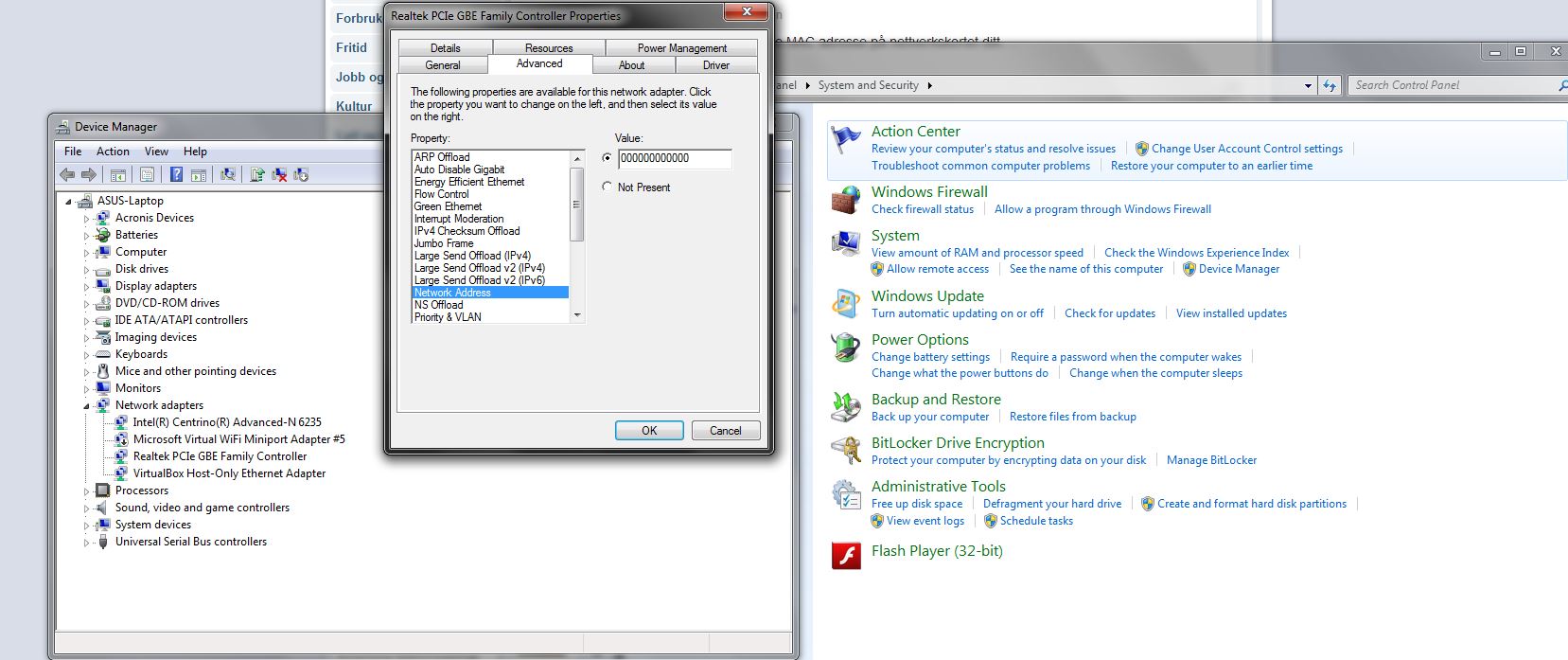Click the Administrative Tools gear icon
This screenshot has height=660, width=1568.
(x=845, y=494)
